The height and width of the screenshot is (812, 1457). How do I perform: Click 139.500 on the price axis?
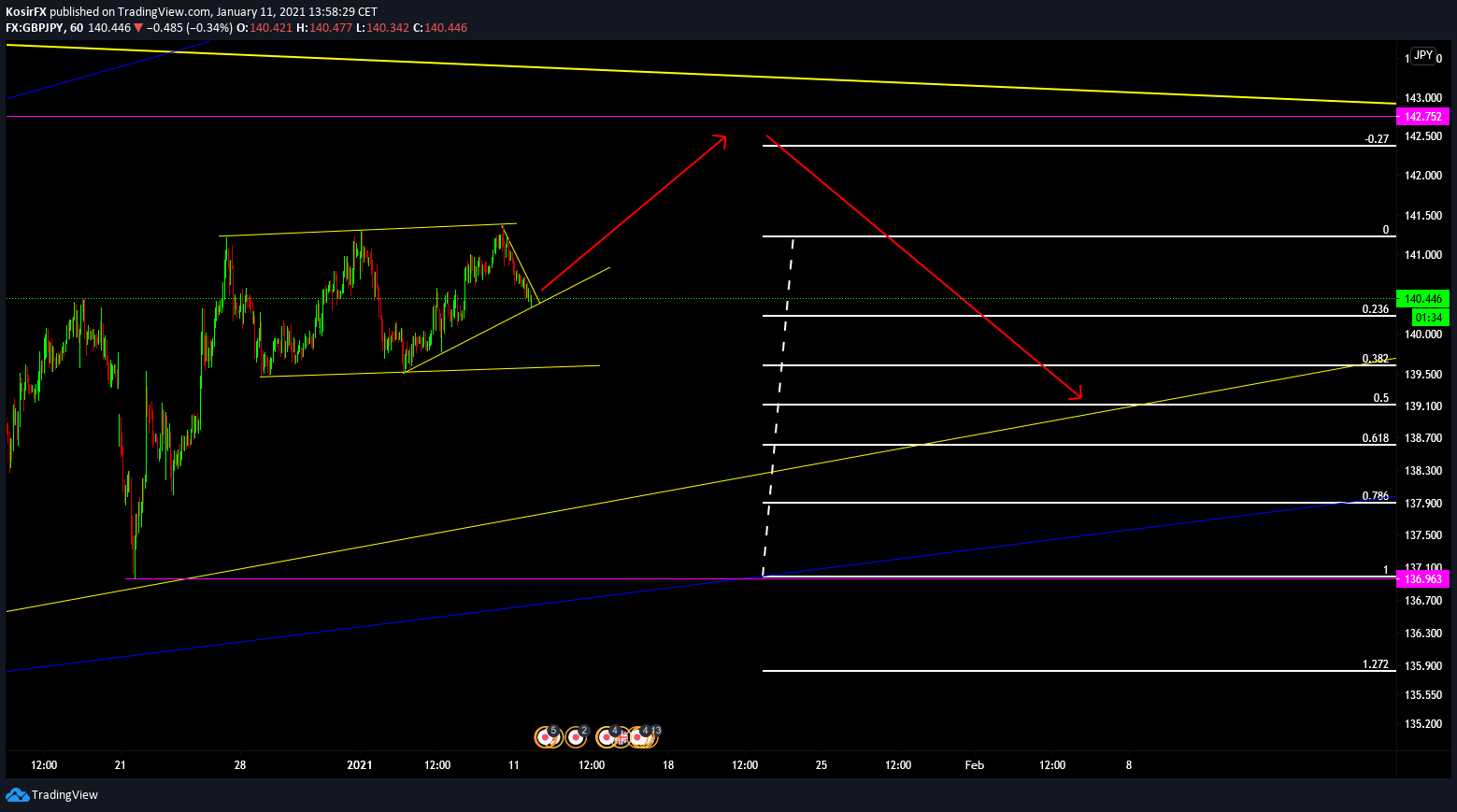(1425, 375)
